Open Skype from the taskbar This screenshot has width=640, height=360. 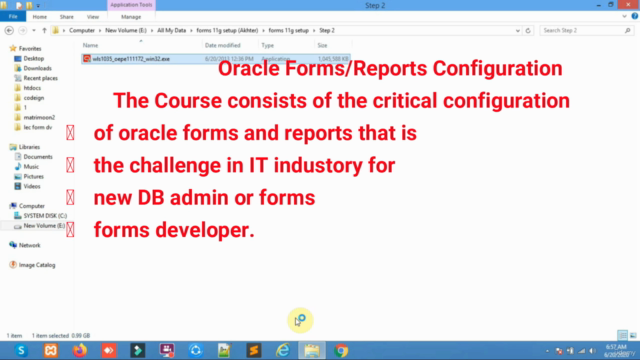click(21, 350)
